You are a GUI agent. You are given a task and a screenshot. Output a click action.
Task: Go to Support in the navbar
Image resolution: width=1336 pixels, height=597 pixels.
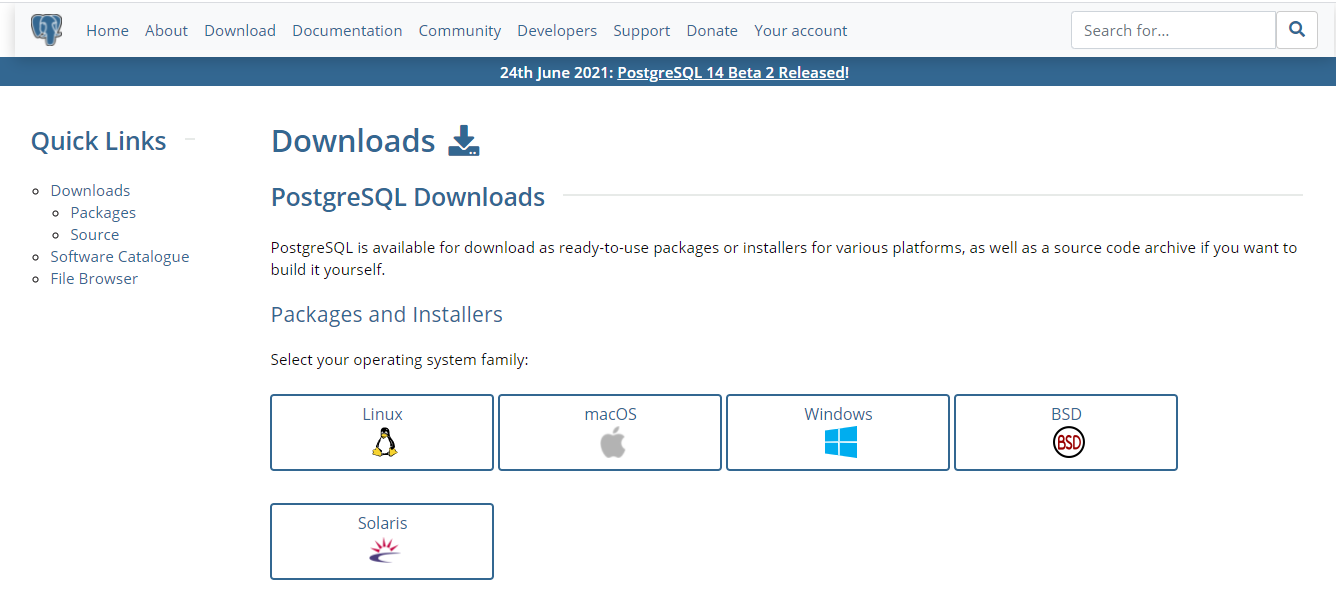coord(642,31)
